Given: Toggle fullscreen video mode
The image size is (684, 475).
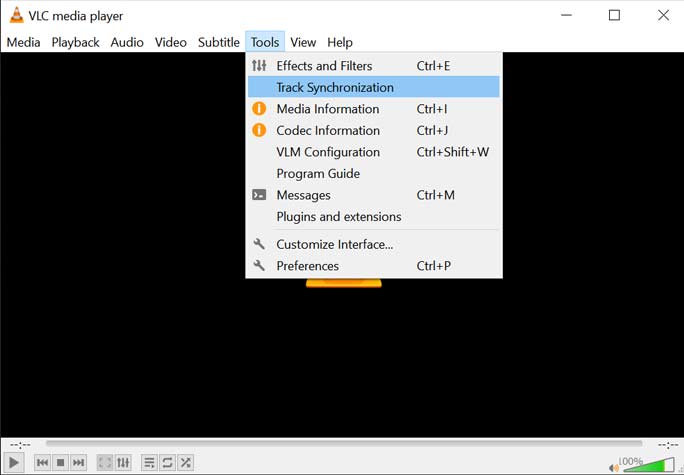Looking at the screenshot, I should [x=105, y=462].
